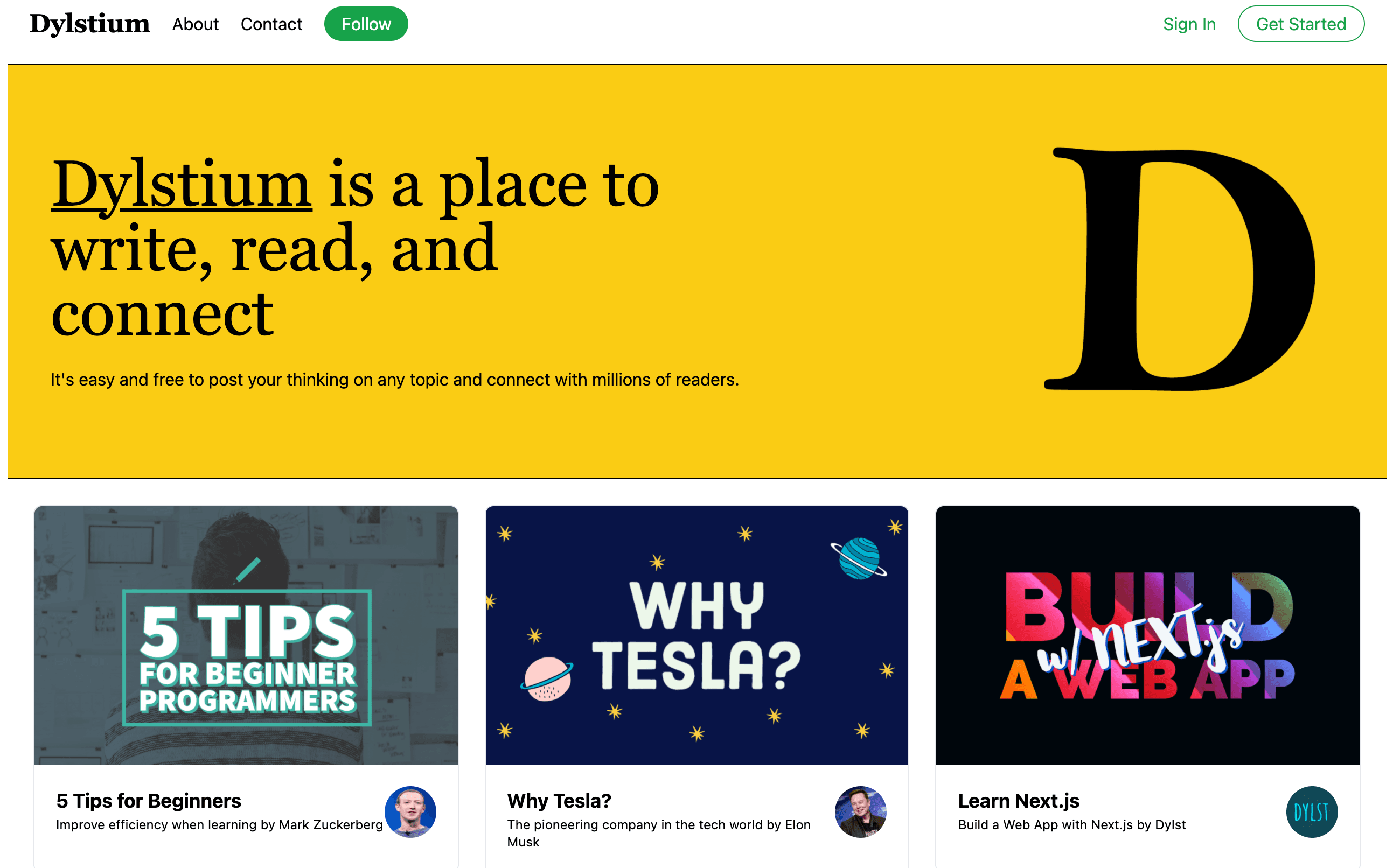Viewport: 1393px width, 868px height.
Task: Click Elon Musk author avatar
Action: (x=860, y=812)
